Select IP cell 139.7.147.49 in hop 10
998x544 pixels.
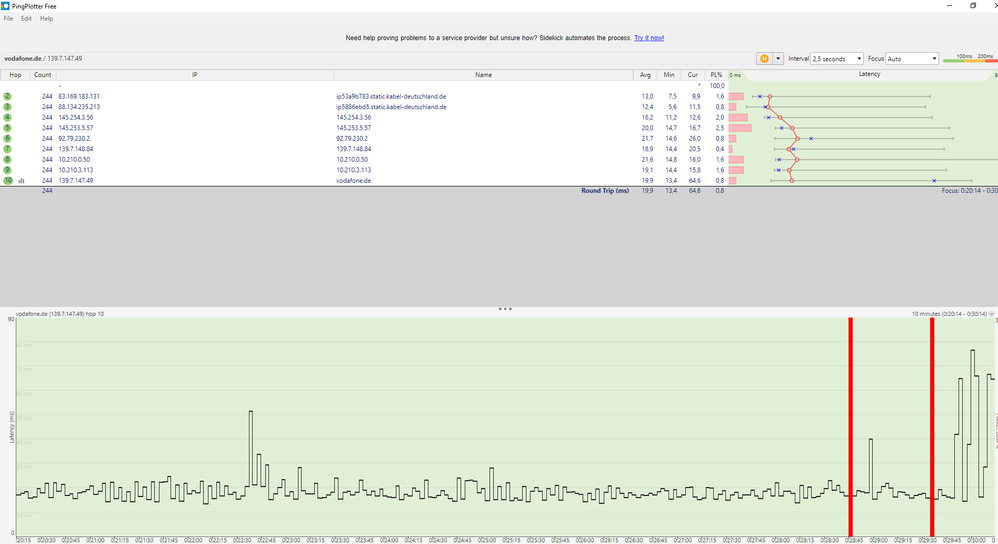point(76,181)
